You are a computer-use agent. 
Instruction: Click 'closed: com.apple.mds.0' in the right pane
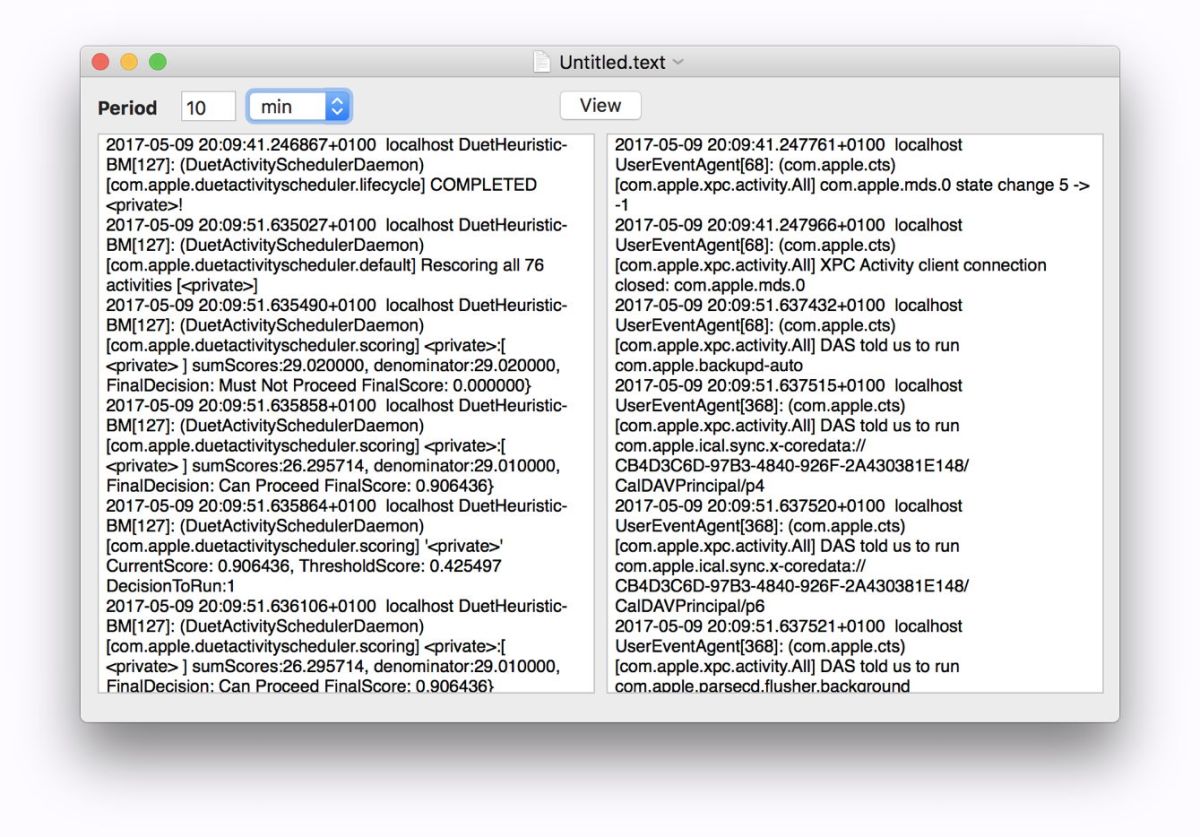[x=710, y=285]
